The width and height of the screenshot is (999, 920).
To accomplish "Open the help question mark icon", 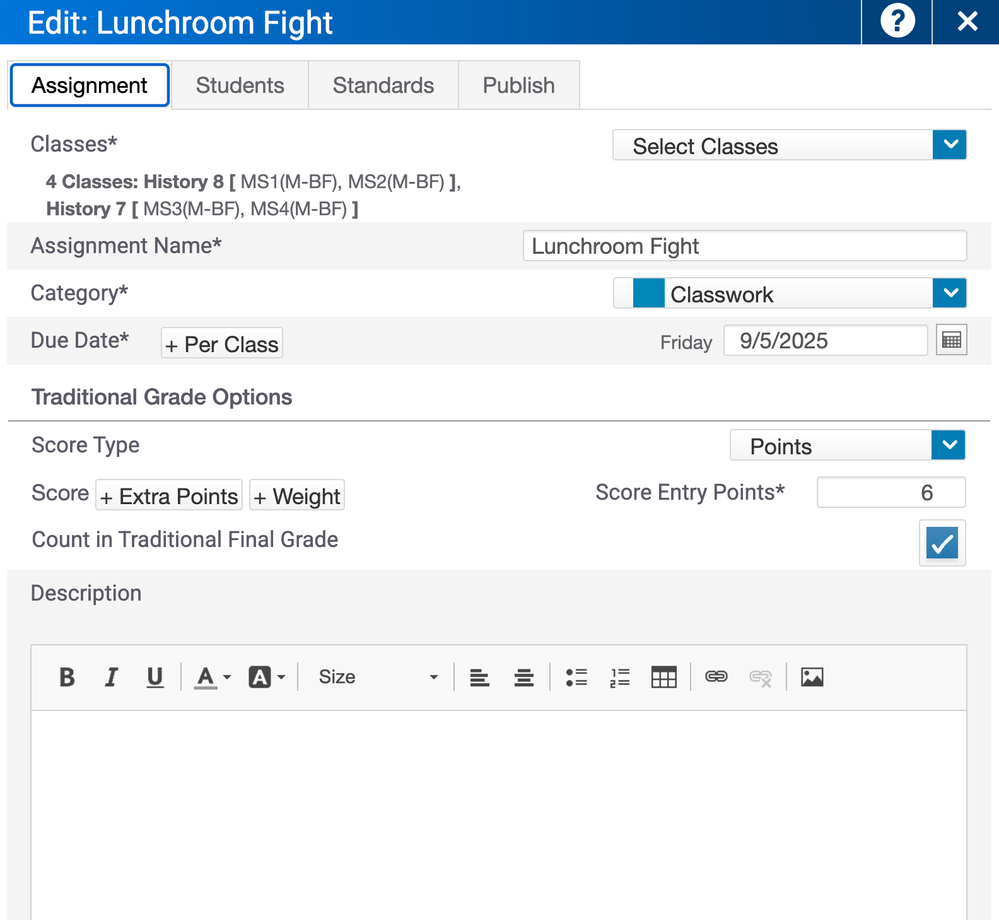I will click(897, 22).
